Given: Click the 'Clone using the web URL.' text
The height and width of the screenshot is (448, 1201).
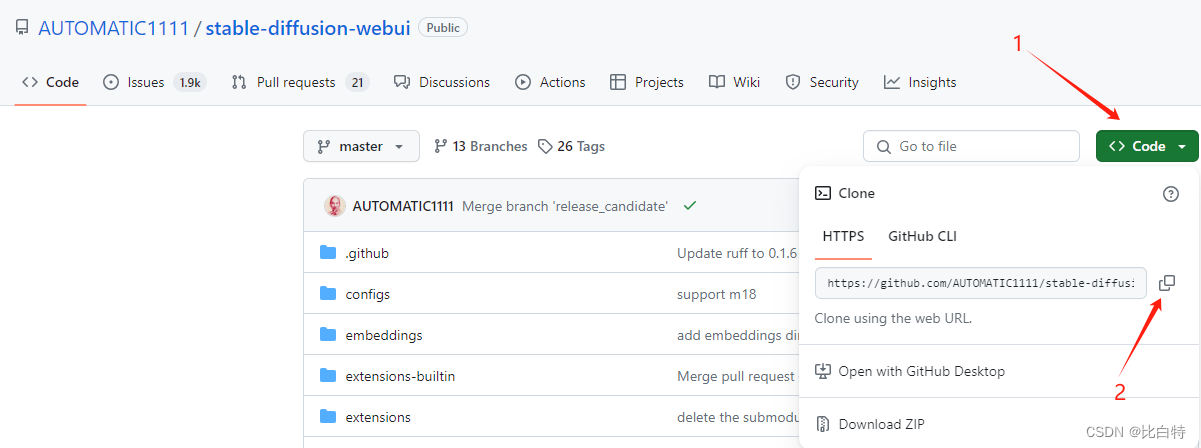Looking at the screenshot, I should click(x=893, y=318).
